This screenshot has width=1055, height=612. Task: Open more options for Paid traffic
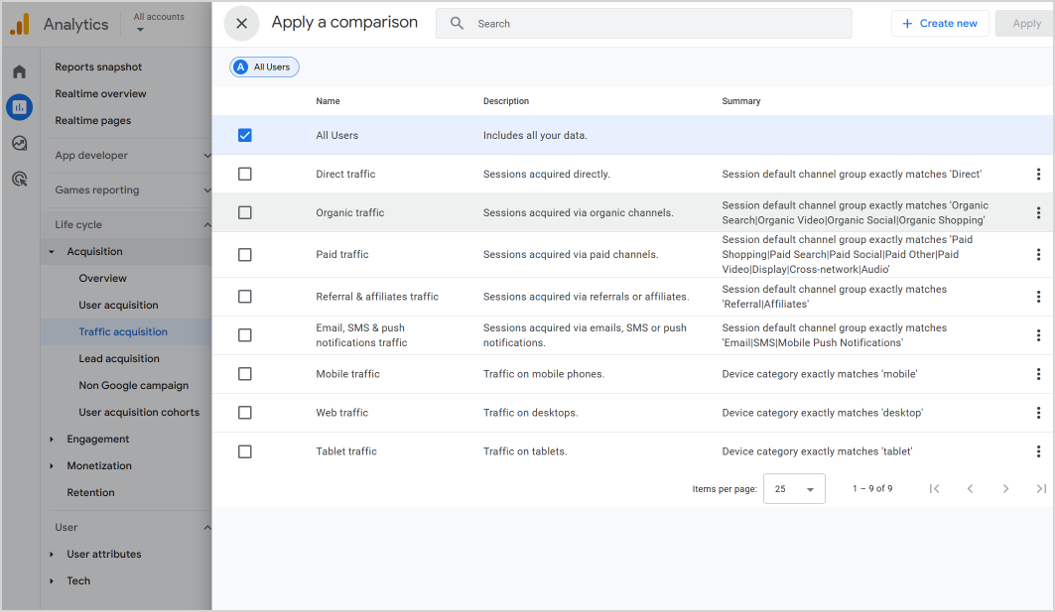pos(1038,254)
